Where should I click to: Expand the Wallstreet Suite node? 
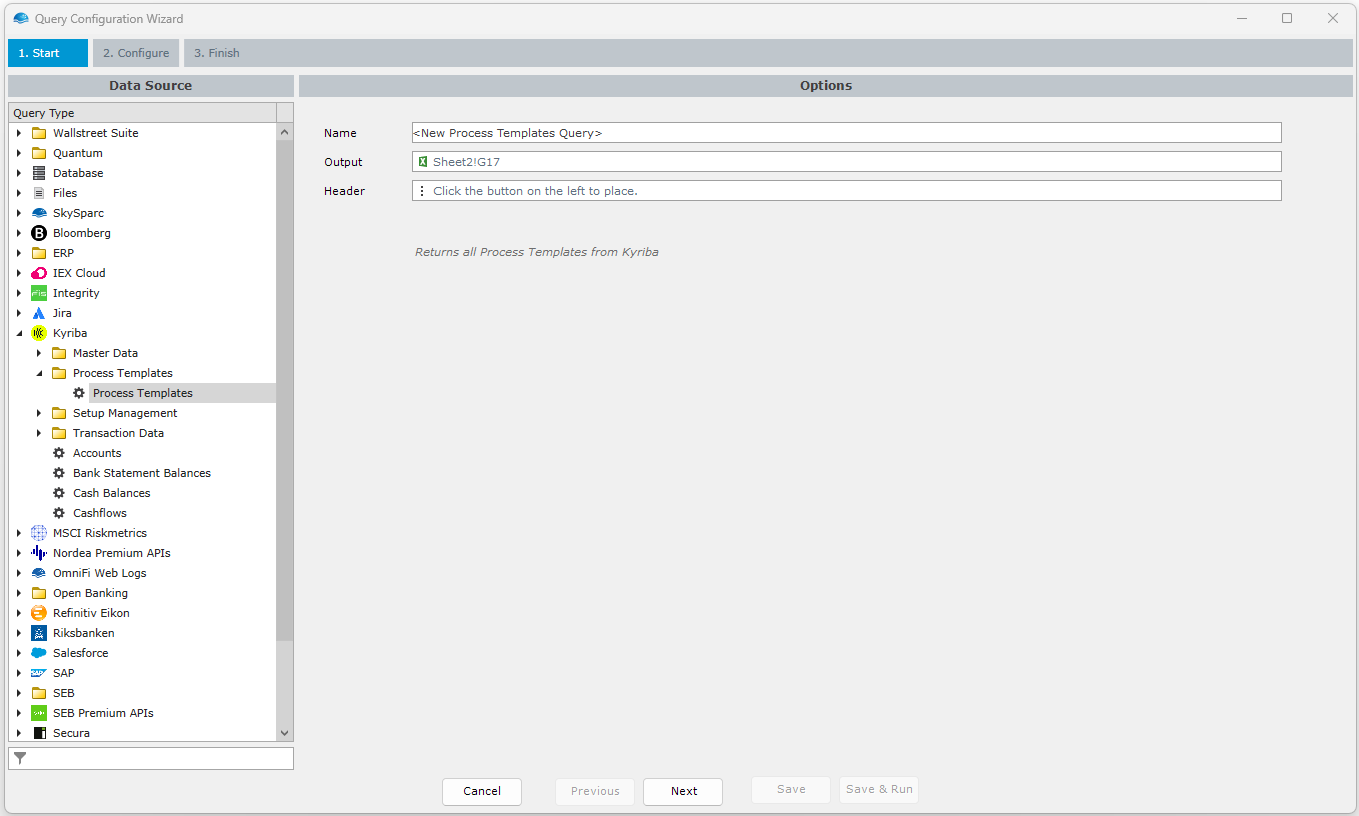[19, 133]
